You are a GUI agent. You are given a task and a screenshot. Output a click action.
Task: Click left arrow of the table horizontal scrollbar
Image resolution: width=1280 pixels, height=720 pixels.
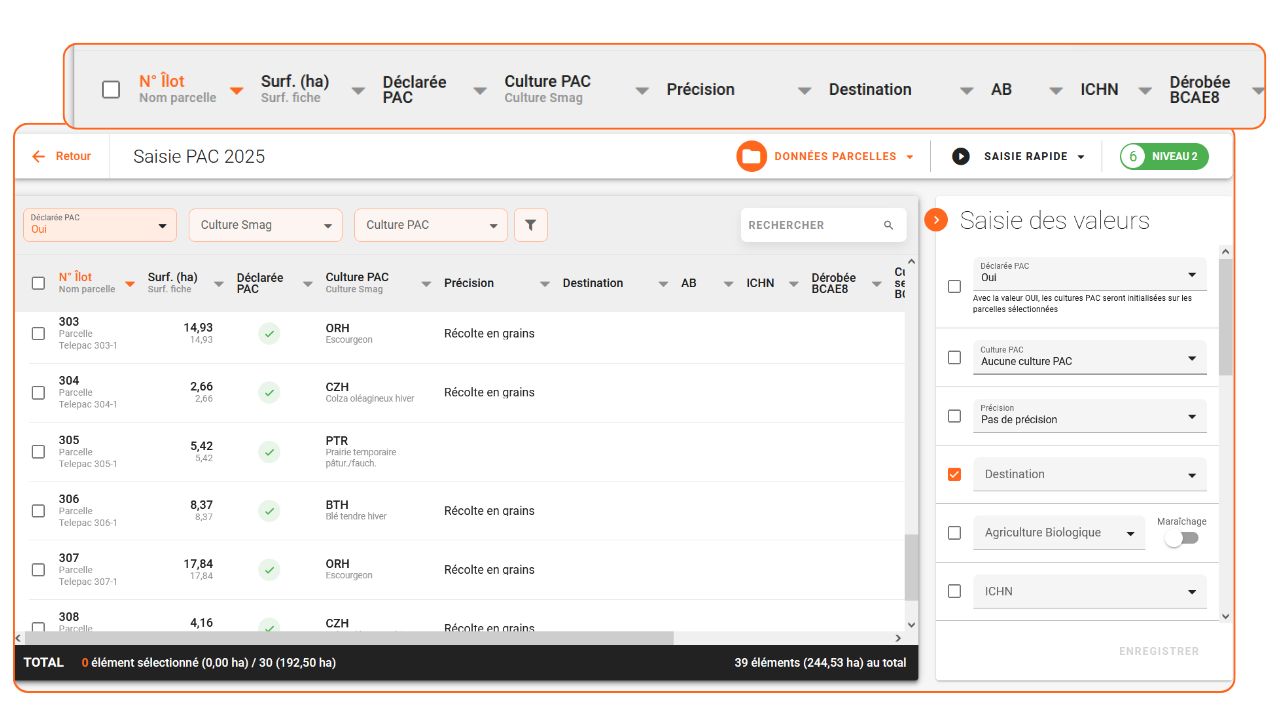[x=19, y=638]
